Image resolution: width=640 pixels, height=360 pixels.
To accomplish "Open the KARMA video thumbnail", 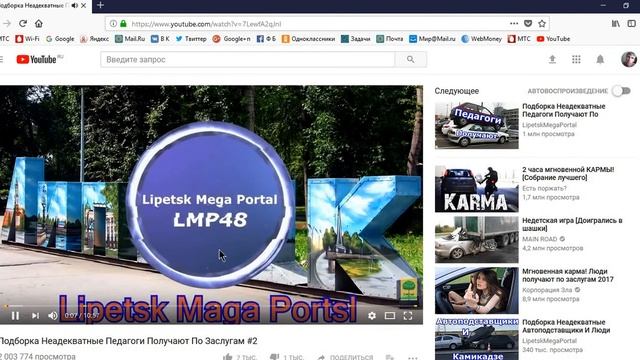I will coord(477,189).
